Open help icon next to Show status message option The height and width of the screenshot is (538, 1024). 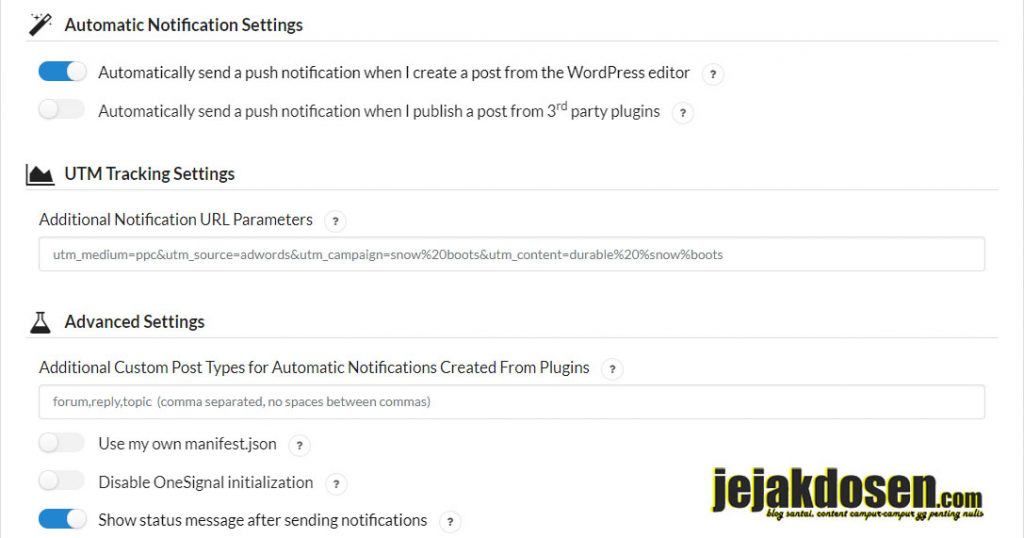(450, 522)
